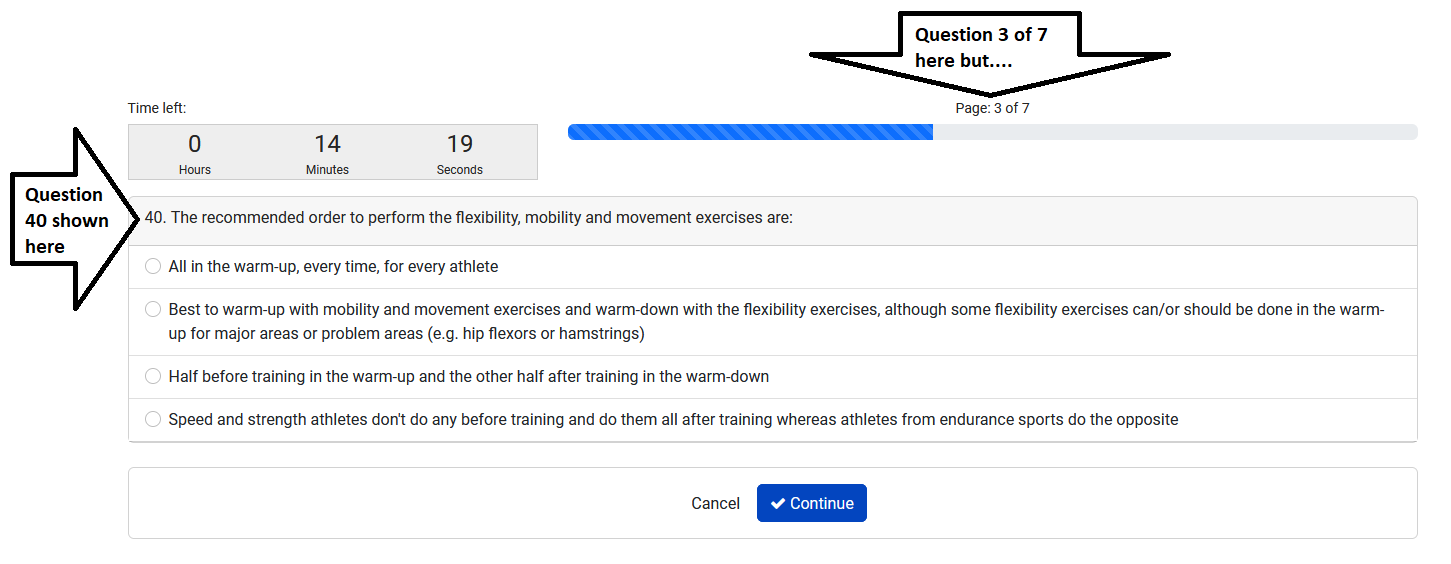
Task: Click the blue striped filled part of progress bar
Action: point(750,132)
